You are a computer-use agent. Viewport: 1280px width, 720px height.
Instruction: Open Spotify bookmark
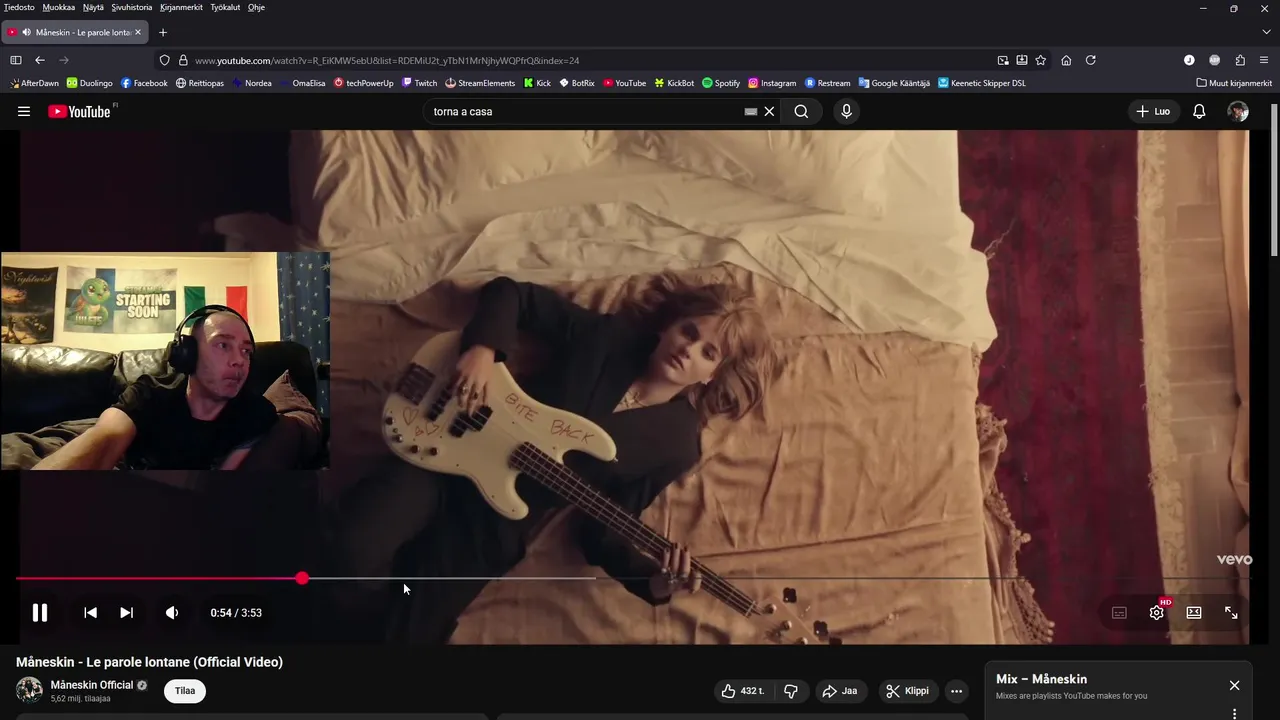(721, 83)
